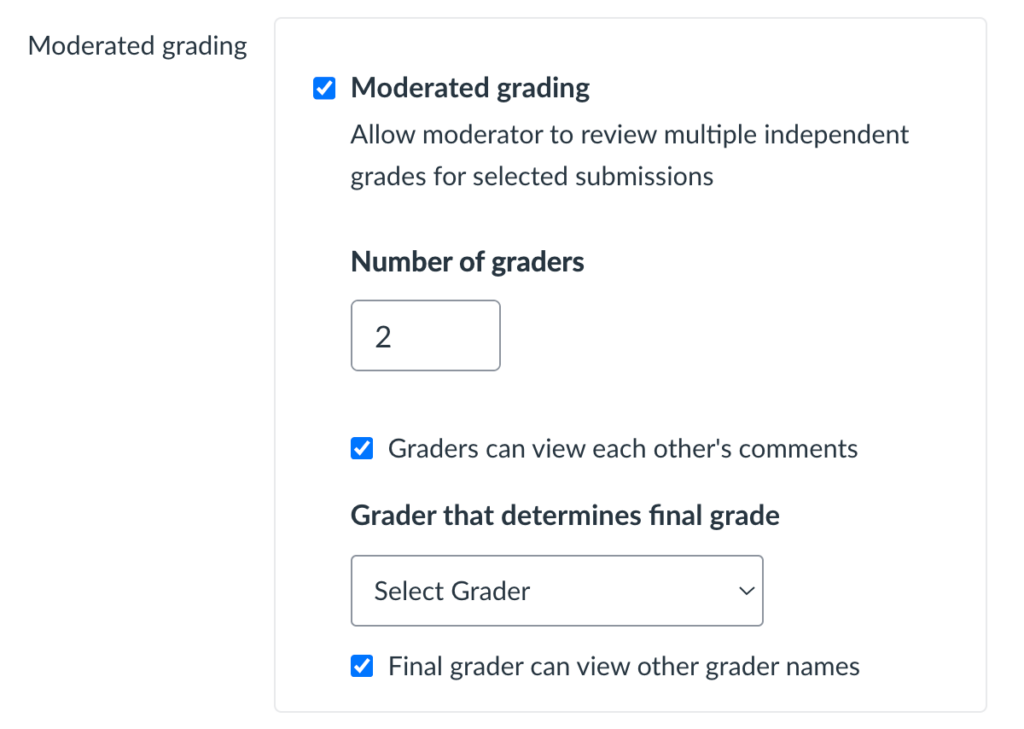This screenshot has width=1024, height=729.
Task: Click the checked Moderated grading checkmark icon
Action: 324,88
